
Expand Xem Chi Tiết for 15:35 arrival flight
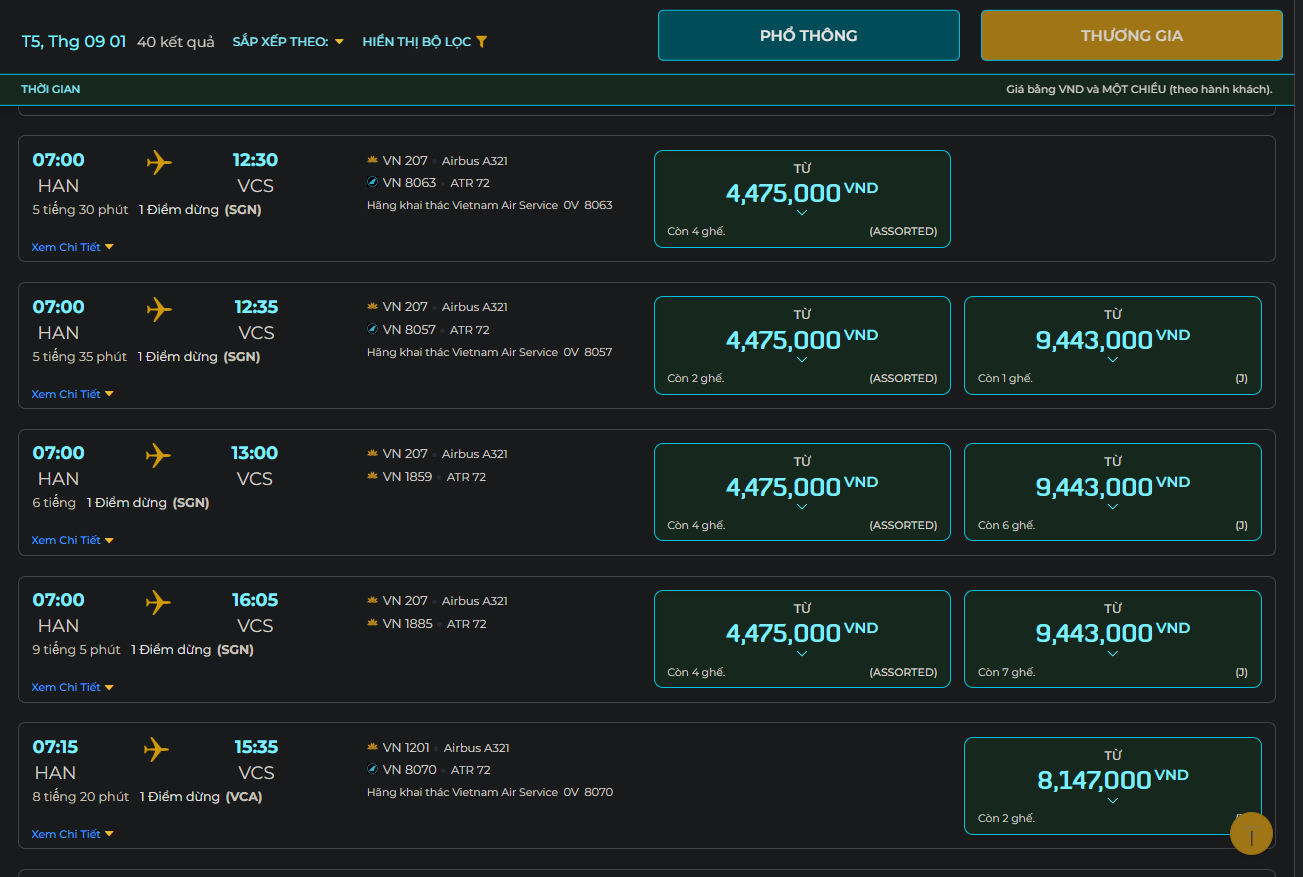pyautogui.click(x=72, y=834)
